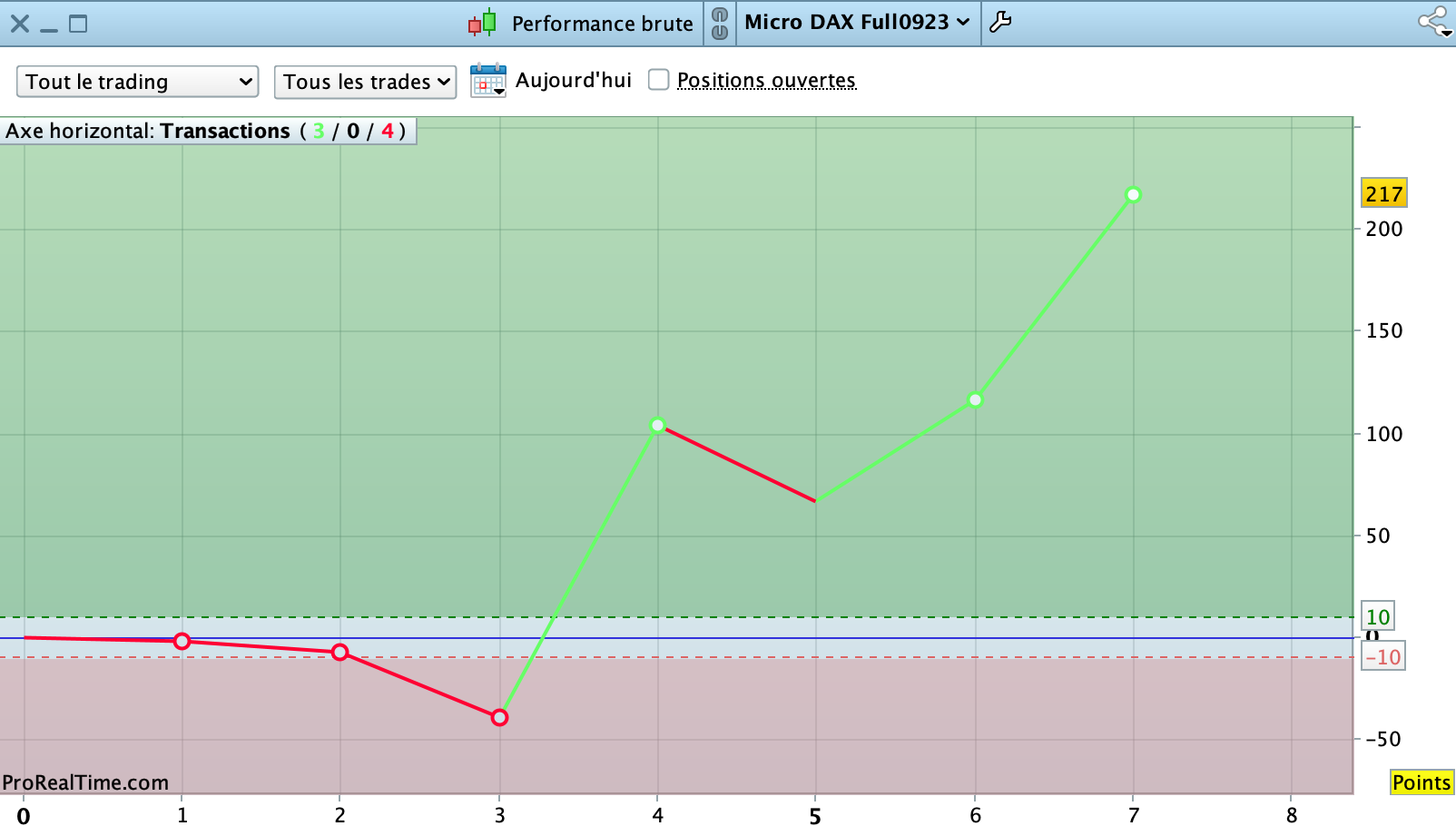
Task: Click the green 10 threshold label
Action: (1378, 616)
